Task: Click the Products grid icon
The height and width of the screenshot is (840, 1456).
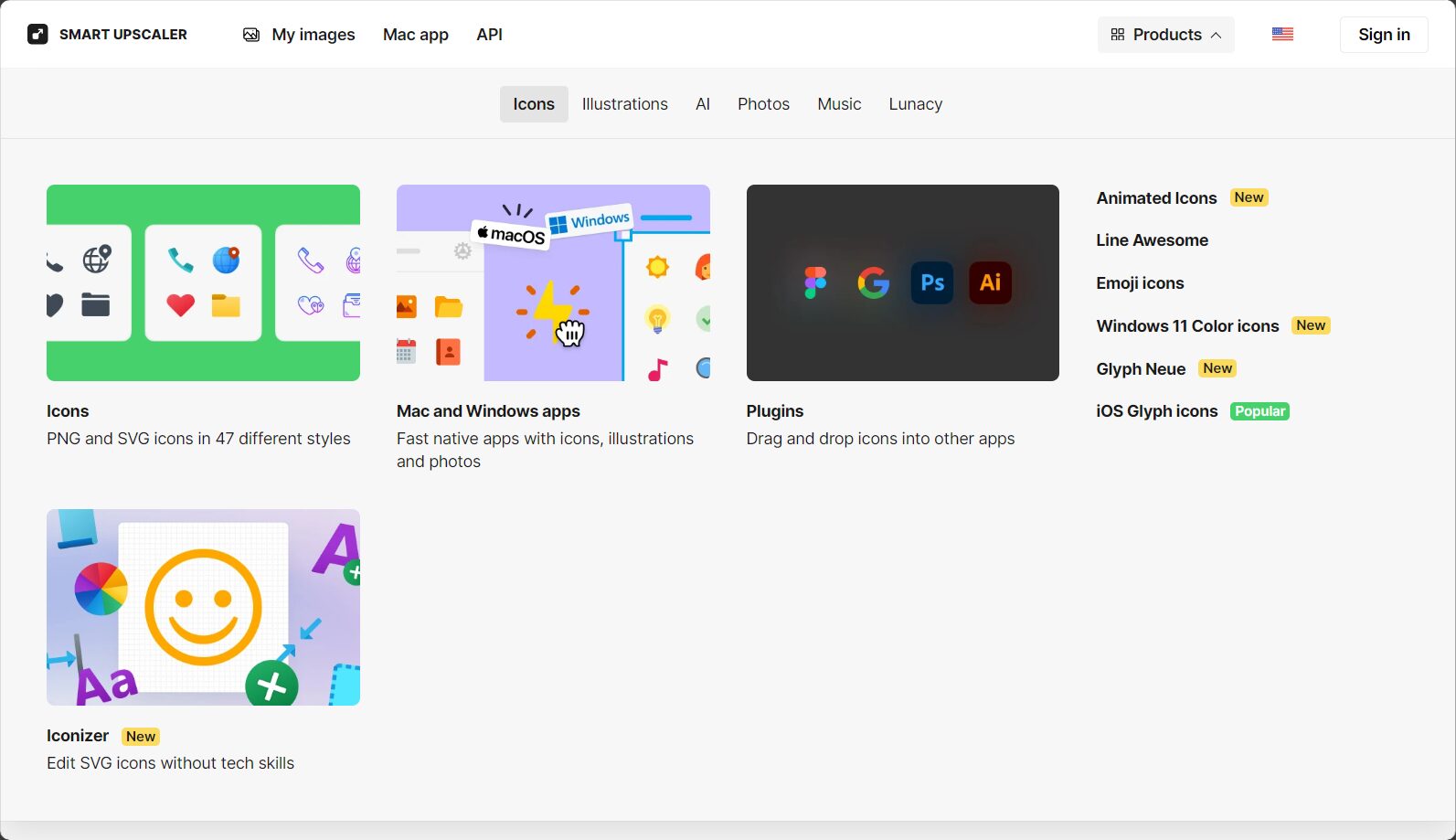Action: point(1117,35)
